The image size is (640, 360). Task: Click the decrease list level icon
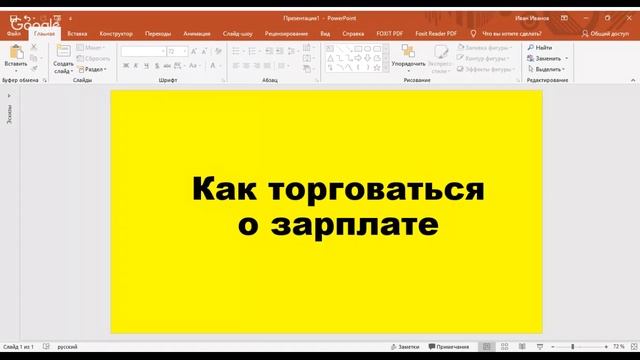[x=269, y=51]
